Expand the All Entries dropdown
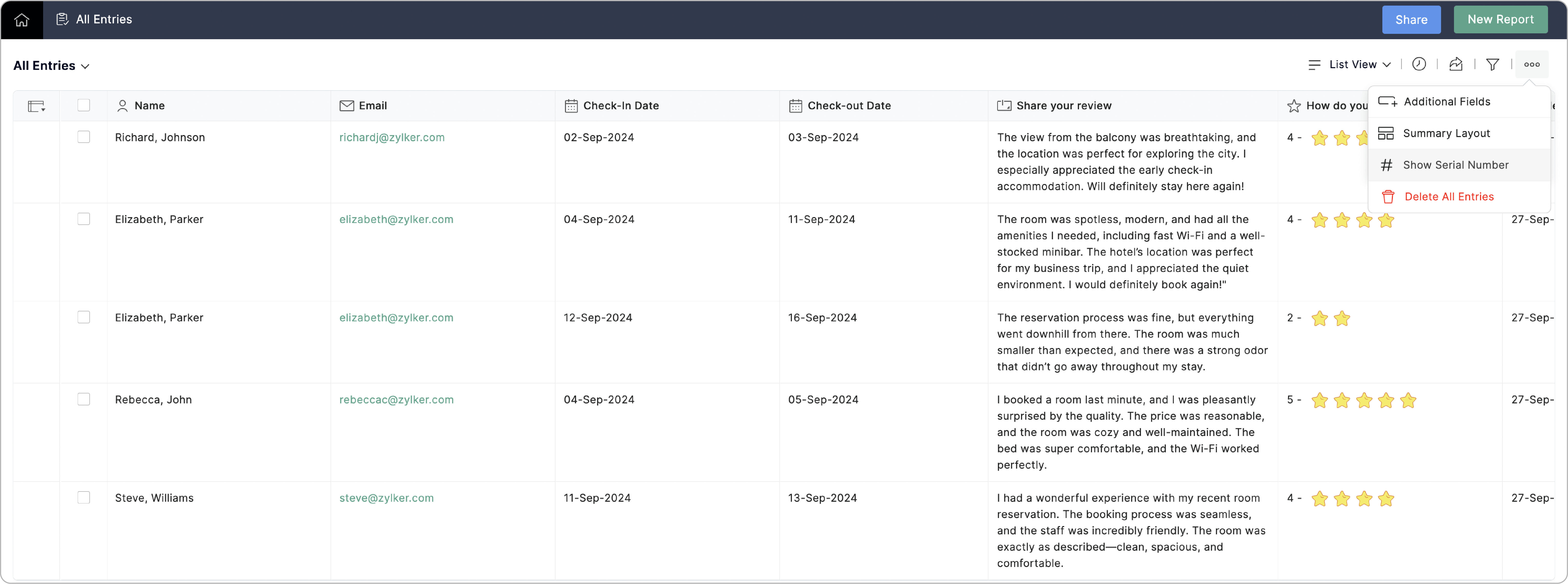Image resolution: width=1568 pixels, height=584 pixels. [x=52, y=66]
